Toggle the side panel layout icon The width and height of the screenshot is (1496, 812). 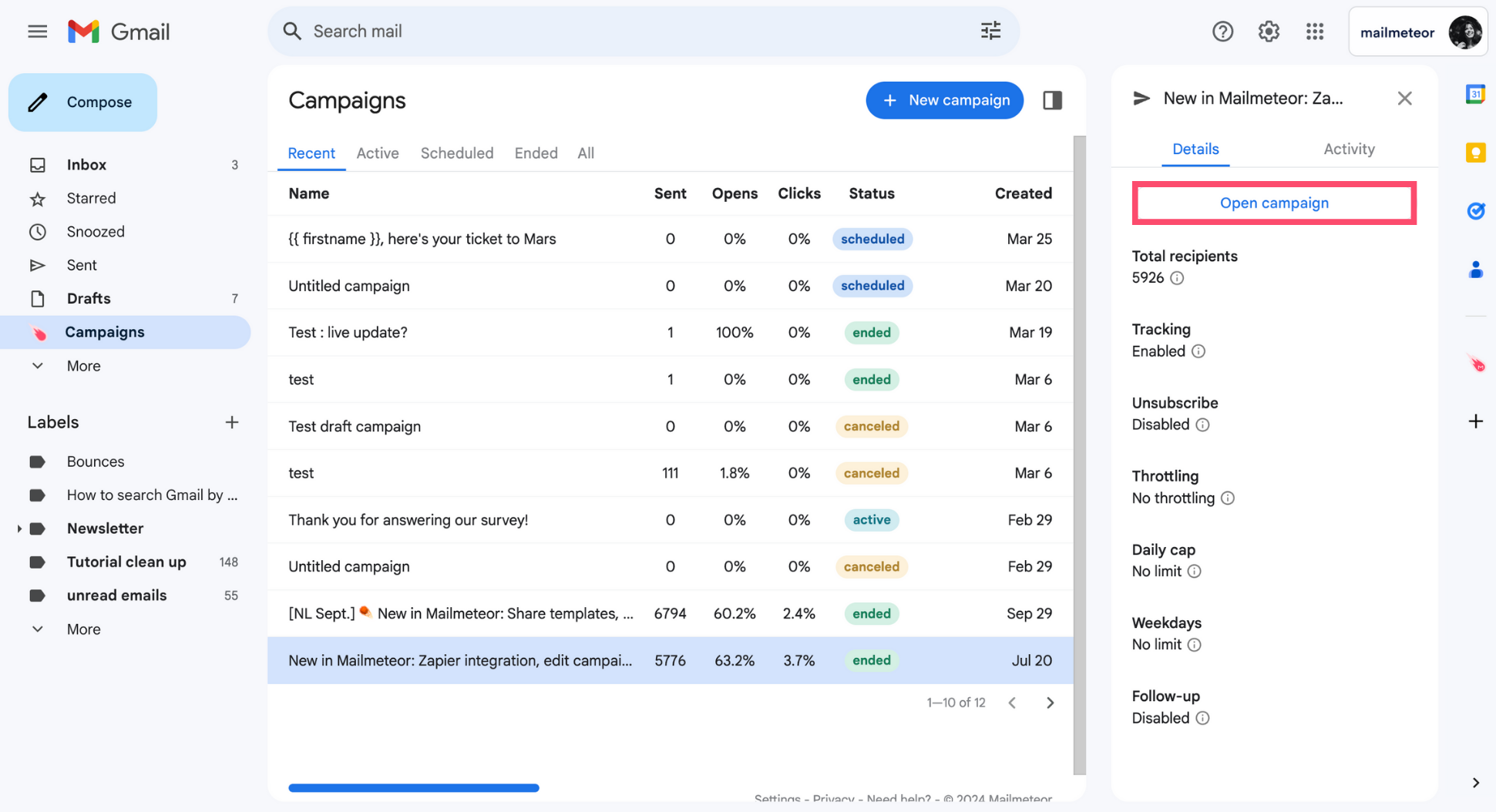click(x=1052, y=100)
